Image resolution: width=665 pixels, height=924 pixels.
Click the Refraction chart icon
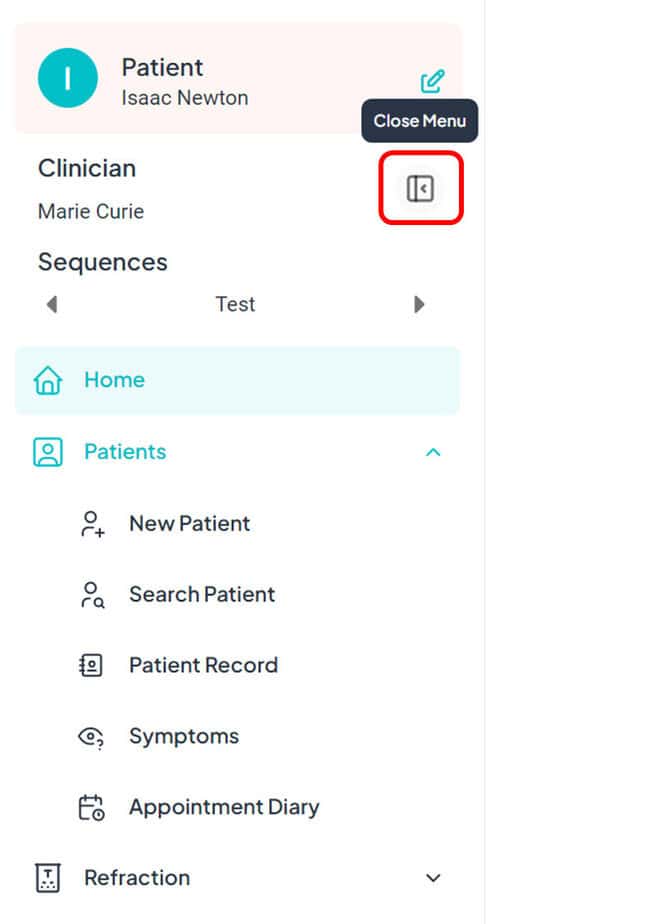(x=47, y=878)
